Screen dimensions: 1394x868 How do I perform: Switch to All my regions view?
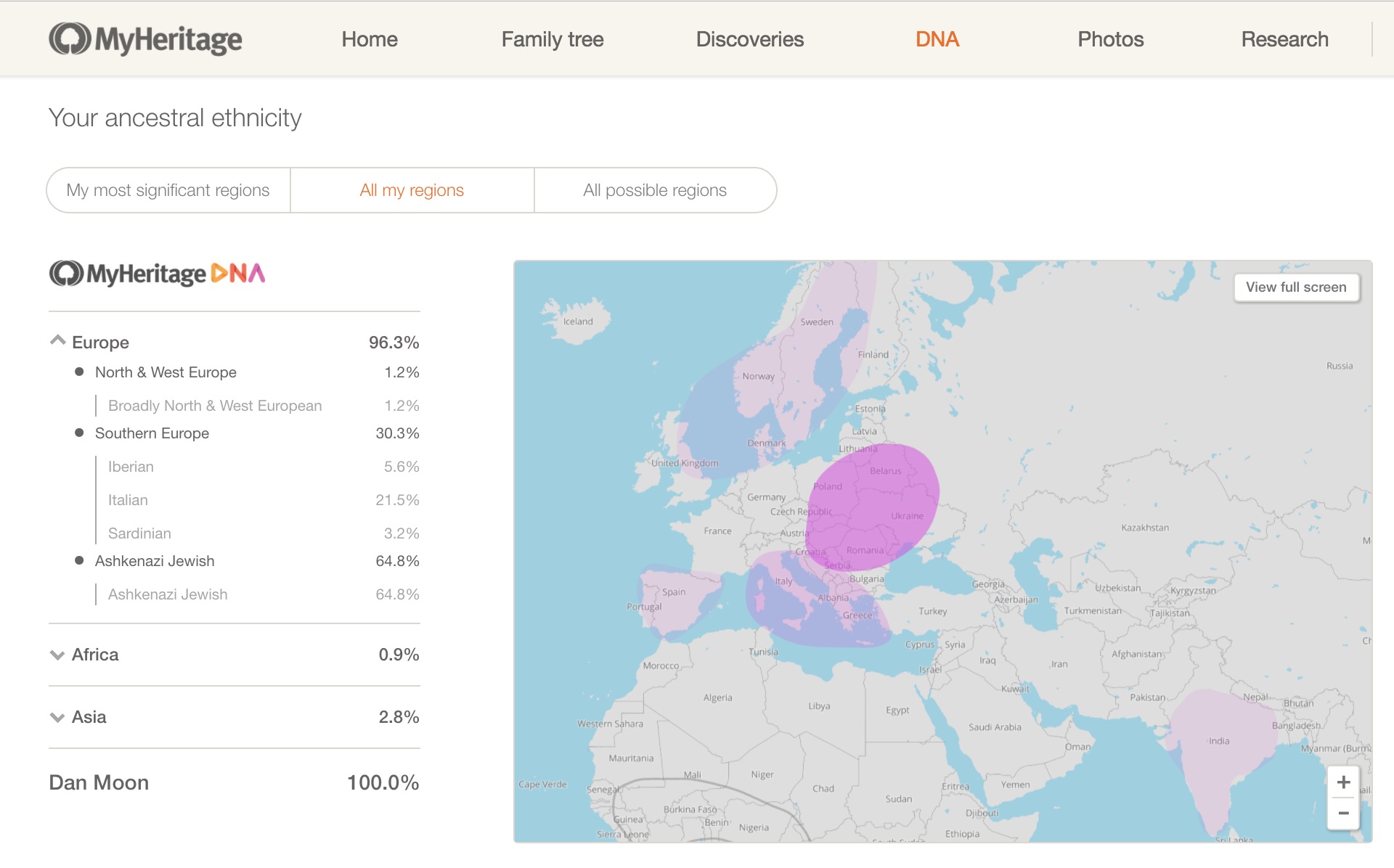click(412, 190)
